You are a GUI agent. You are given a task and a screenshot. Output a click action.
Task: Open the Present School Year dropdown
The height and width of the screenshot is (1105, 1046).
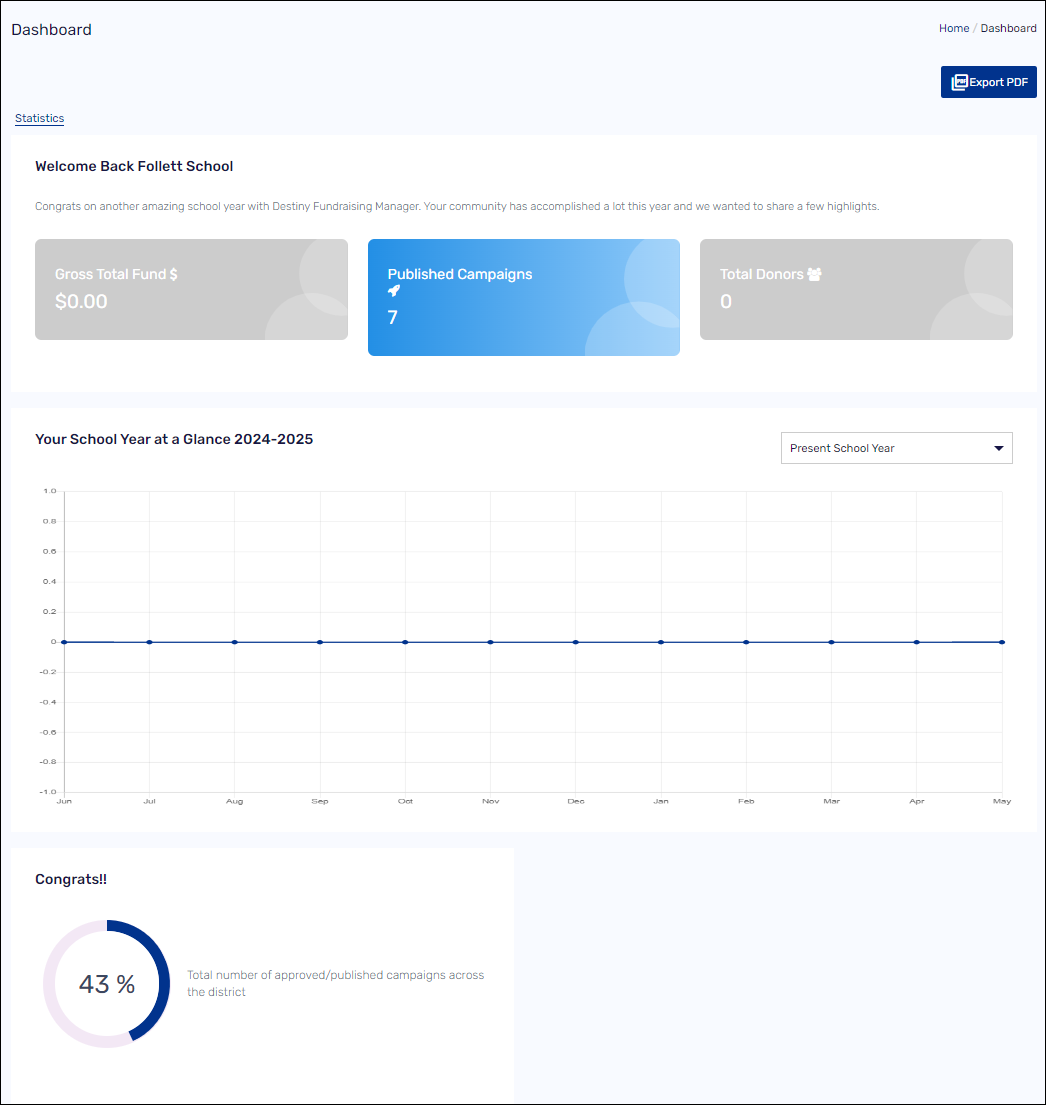point(895,448)
